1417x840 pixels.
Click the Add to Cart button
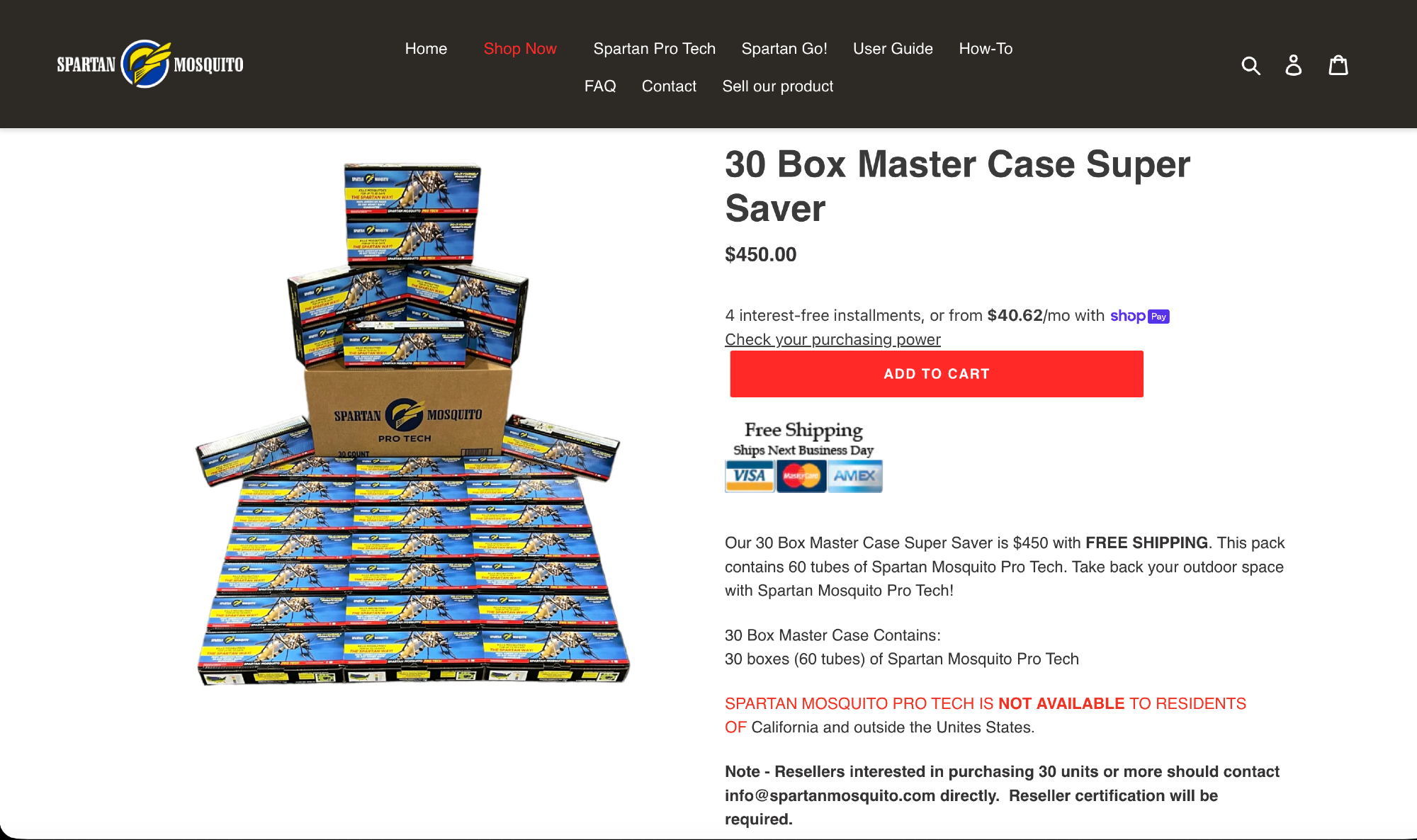[937, 374]
